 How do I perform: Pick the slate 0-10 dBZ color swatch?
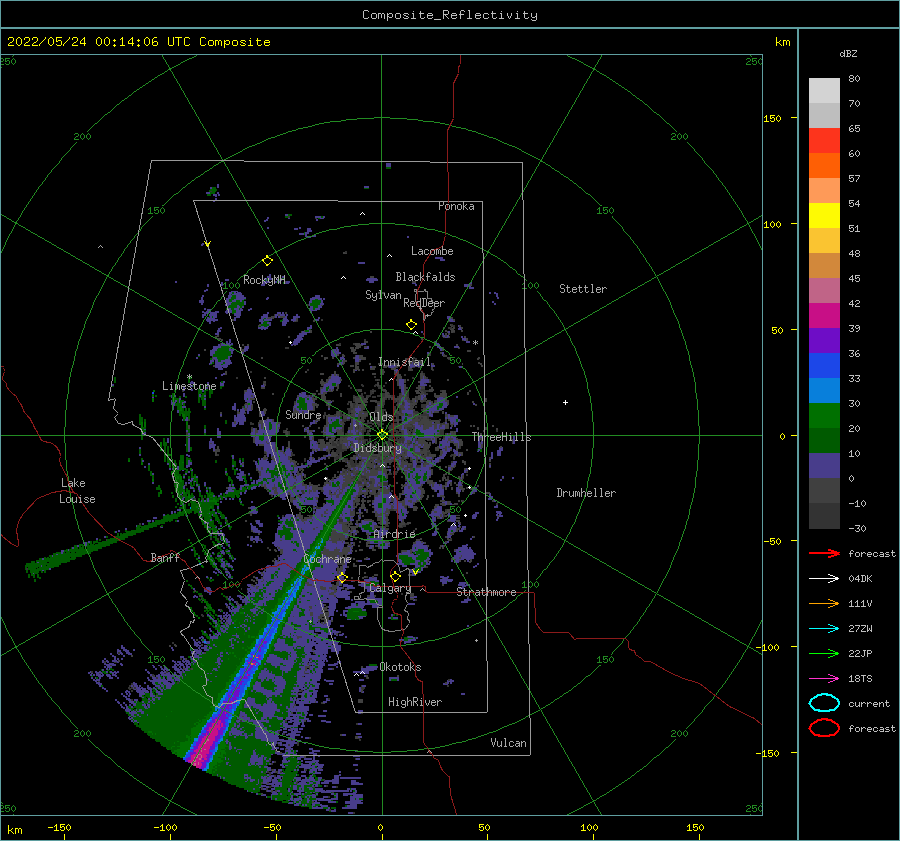point(824,466)
